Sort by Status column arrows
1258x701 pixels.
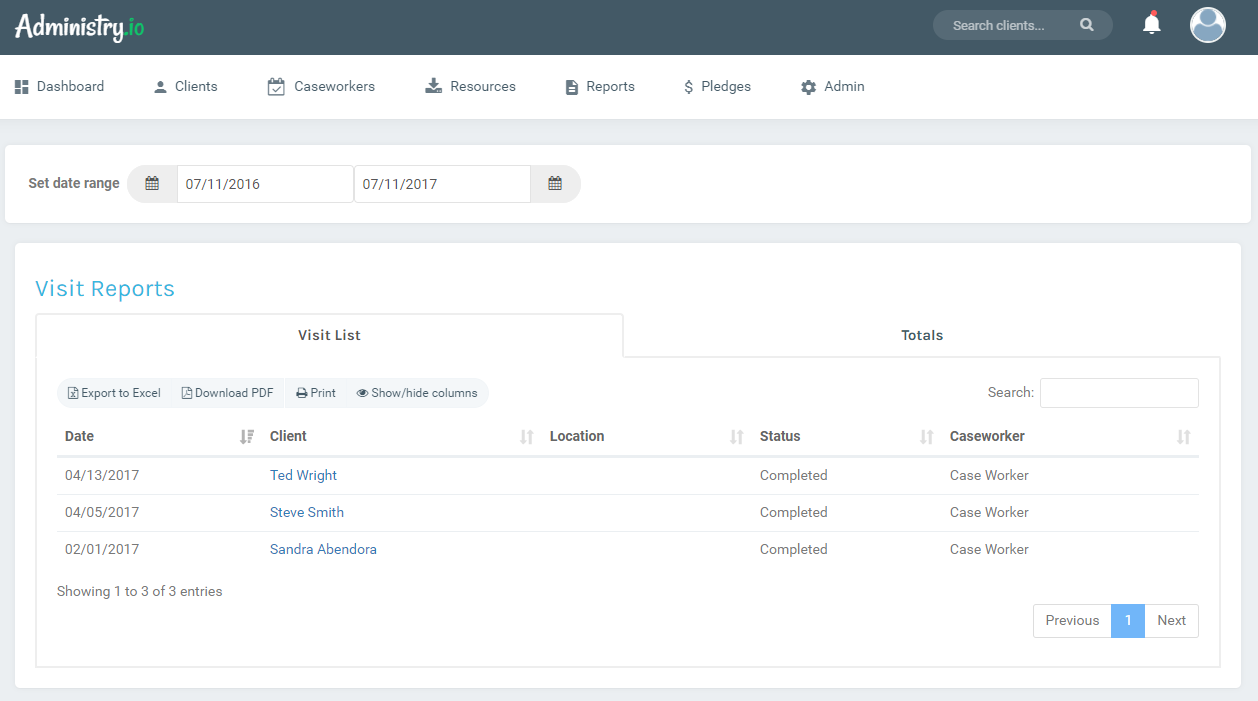pyautogui.click(x=926, y=437)
